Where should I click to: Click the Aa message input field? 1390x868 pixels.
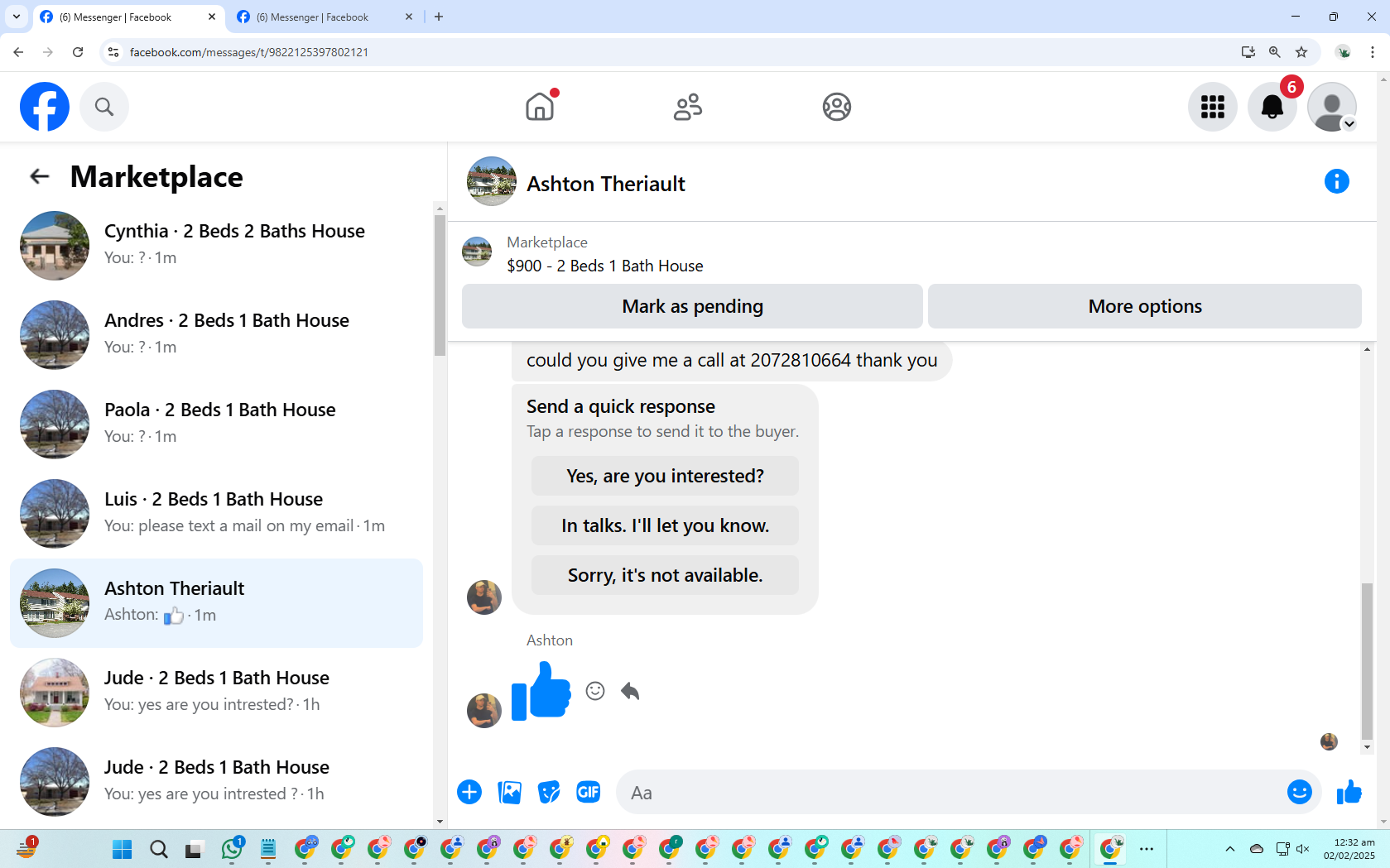pos(952,793)
